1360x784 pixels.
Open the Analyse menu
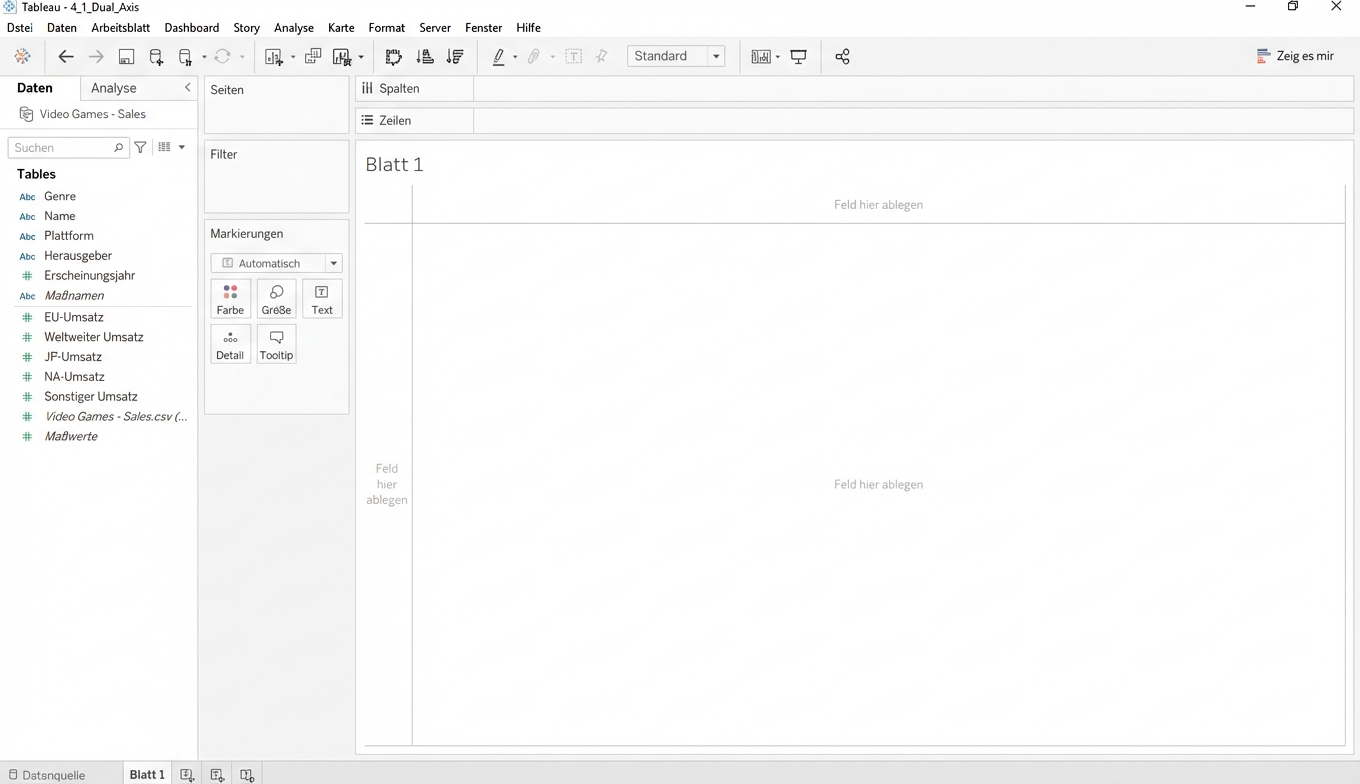click(x=293, y=27)
